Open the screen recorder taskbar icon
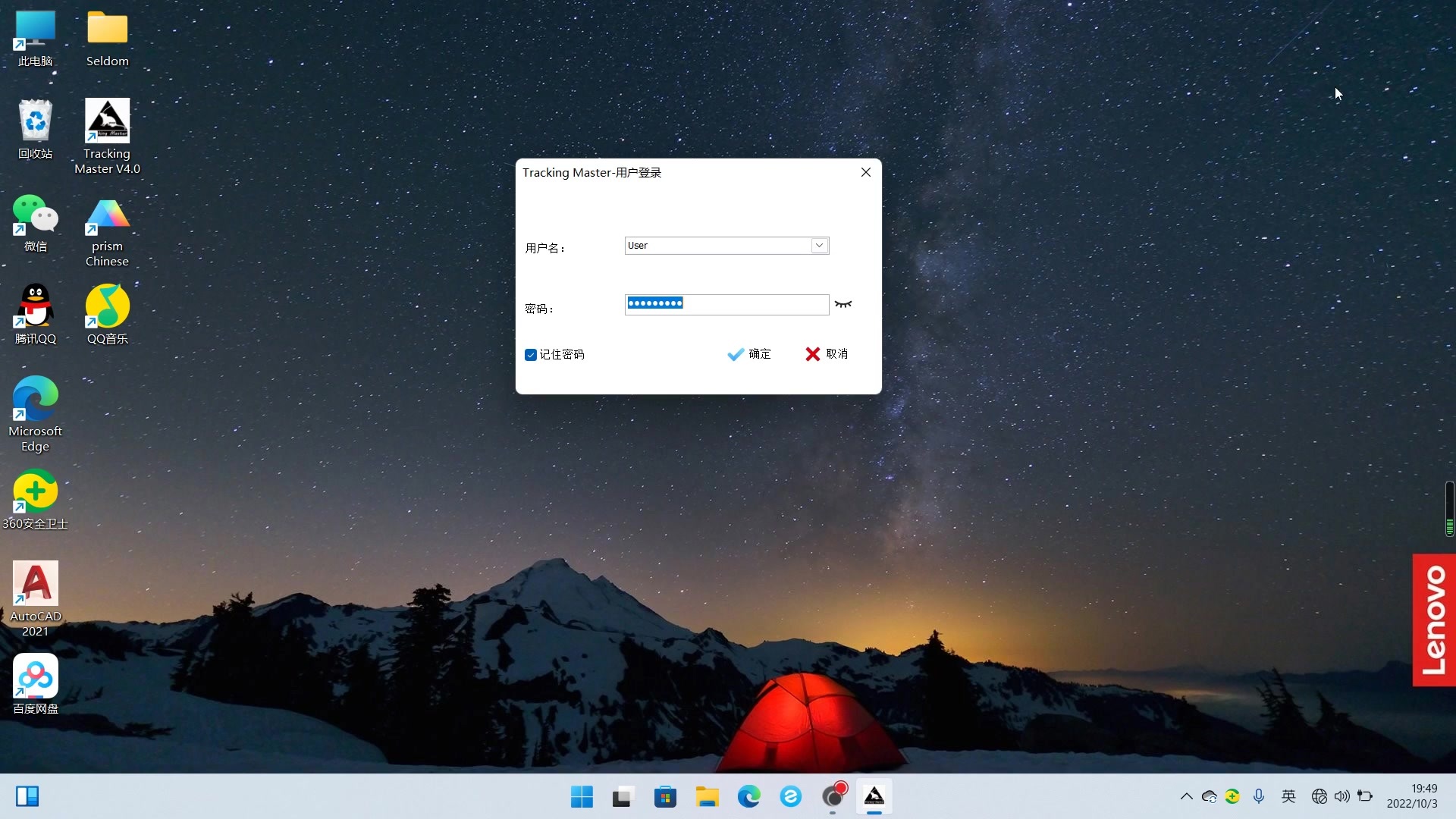This screenshot has height=819, width=1456. (x=833, y=796)
